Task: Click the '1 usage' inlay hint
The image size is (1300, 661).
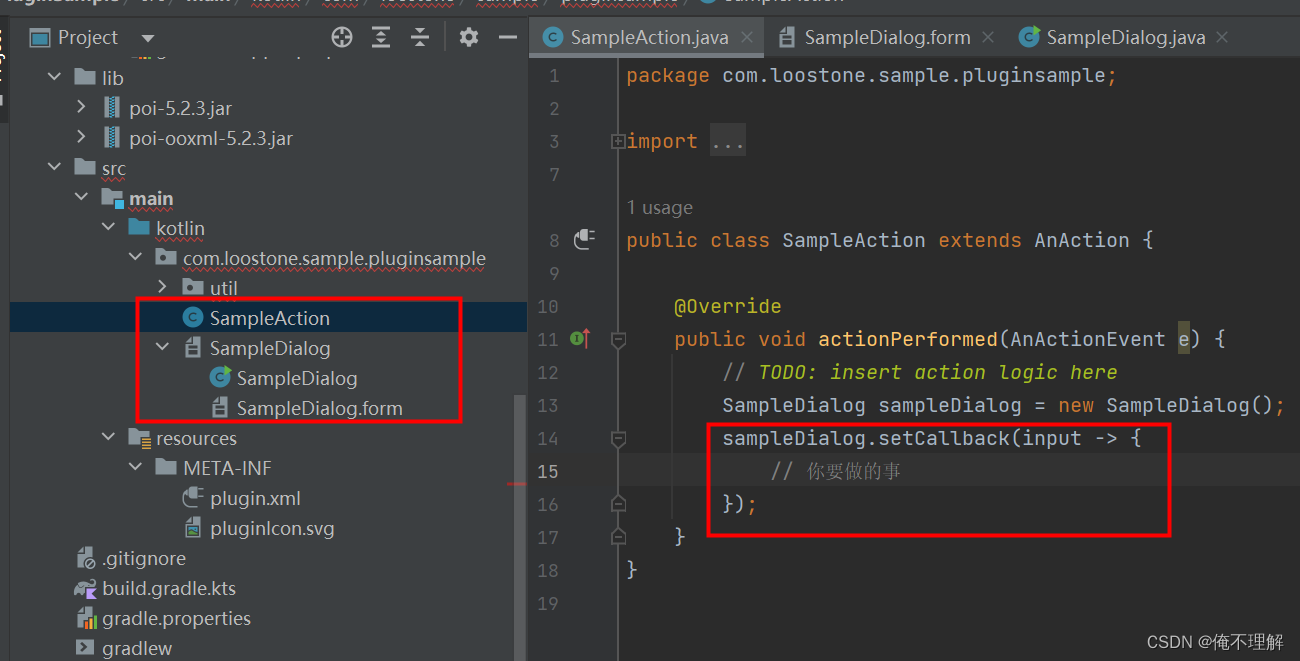Action: tap(659, 208)
